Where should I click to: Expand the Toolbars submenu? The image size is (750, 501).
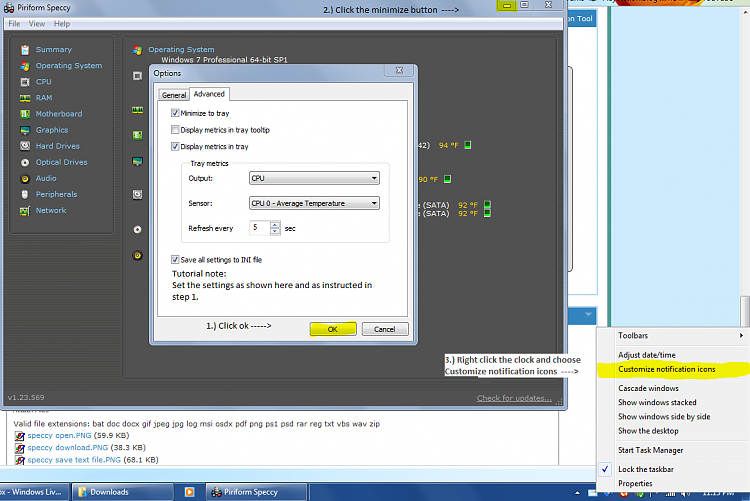[672, 336]
